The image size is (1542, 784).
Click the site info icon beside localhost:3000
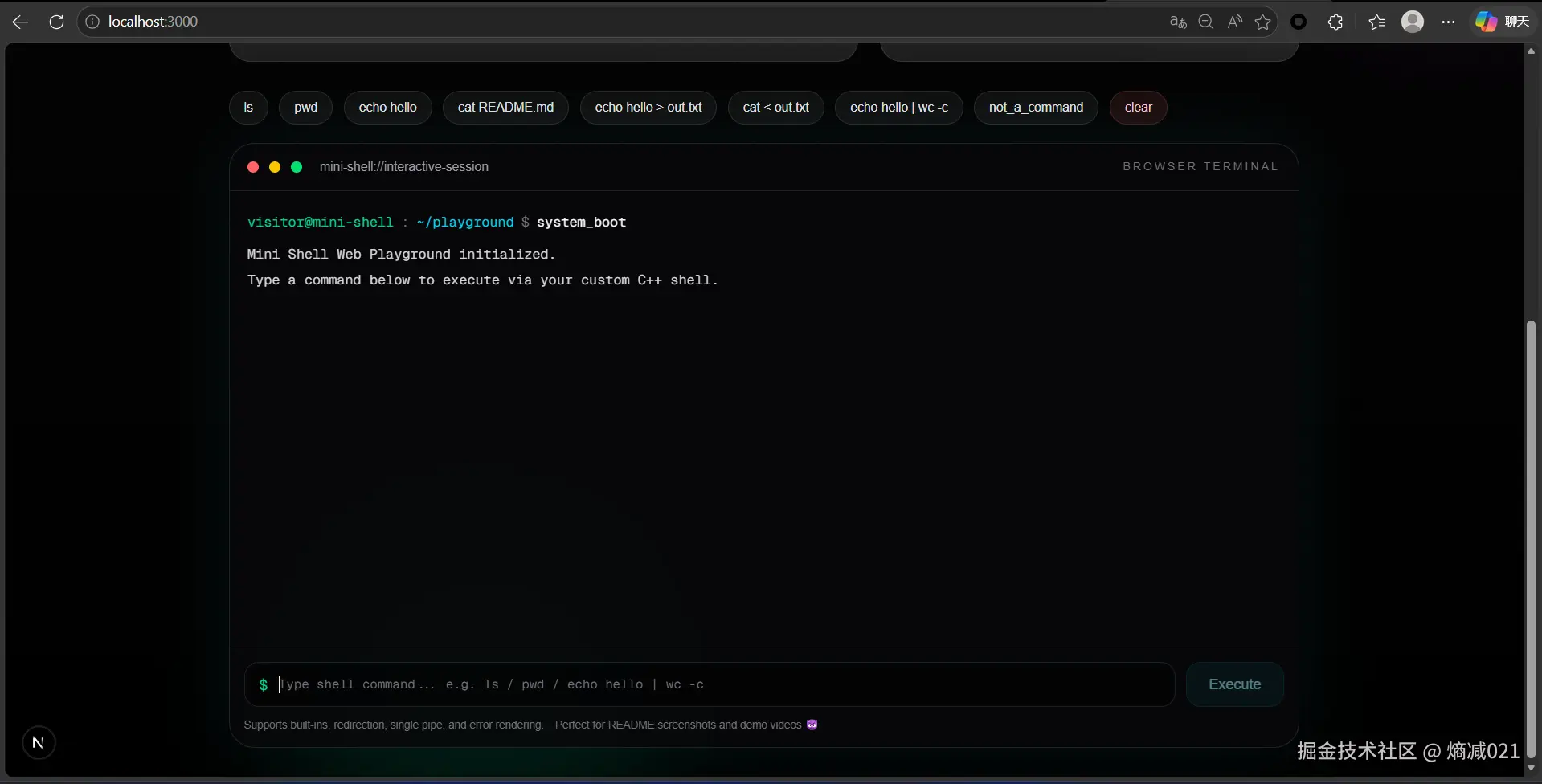point(92,22)
